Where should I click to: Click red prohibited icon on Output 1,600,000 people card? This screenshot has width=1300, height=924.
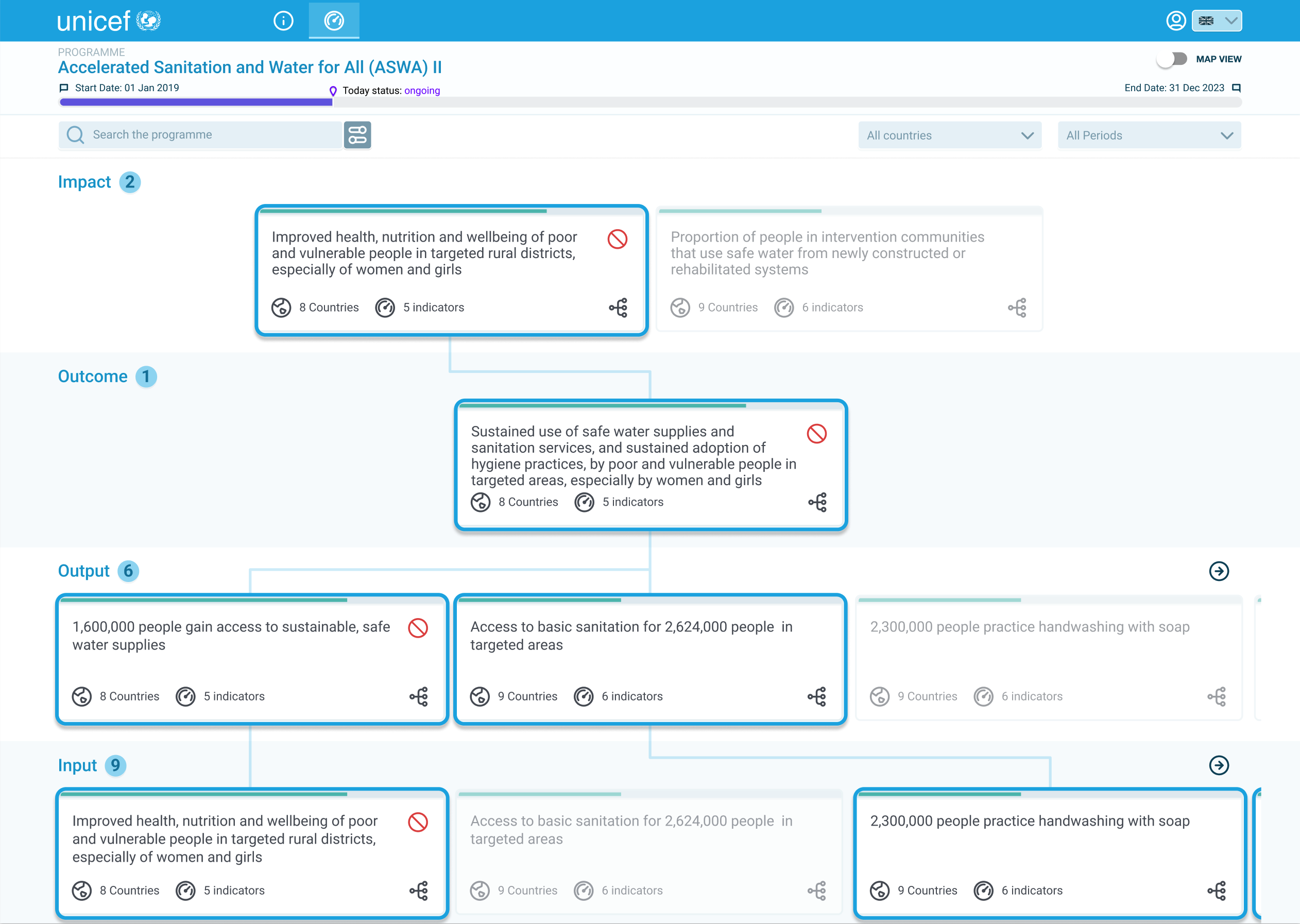(x=418, y=628)
